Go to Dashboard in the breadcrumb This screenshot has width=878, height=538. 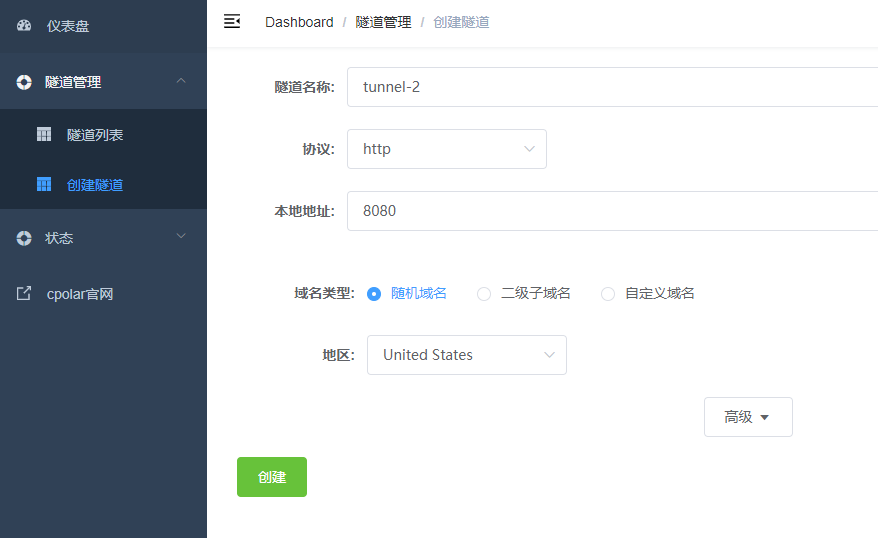tap(299, 22)
